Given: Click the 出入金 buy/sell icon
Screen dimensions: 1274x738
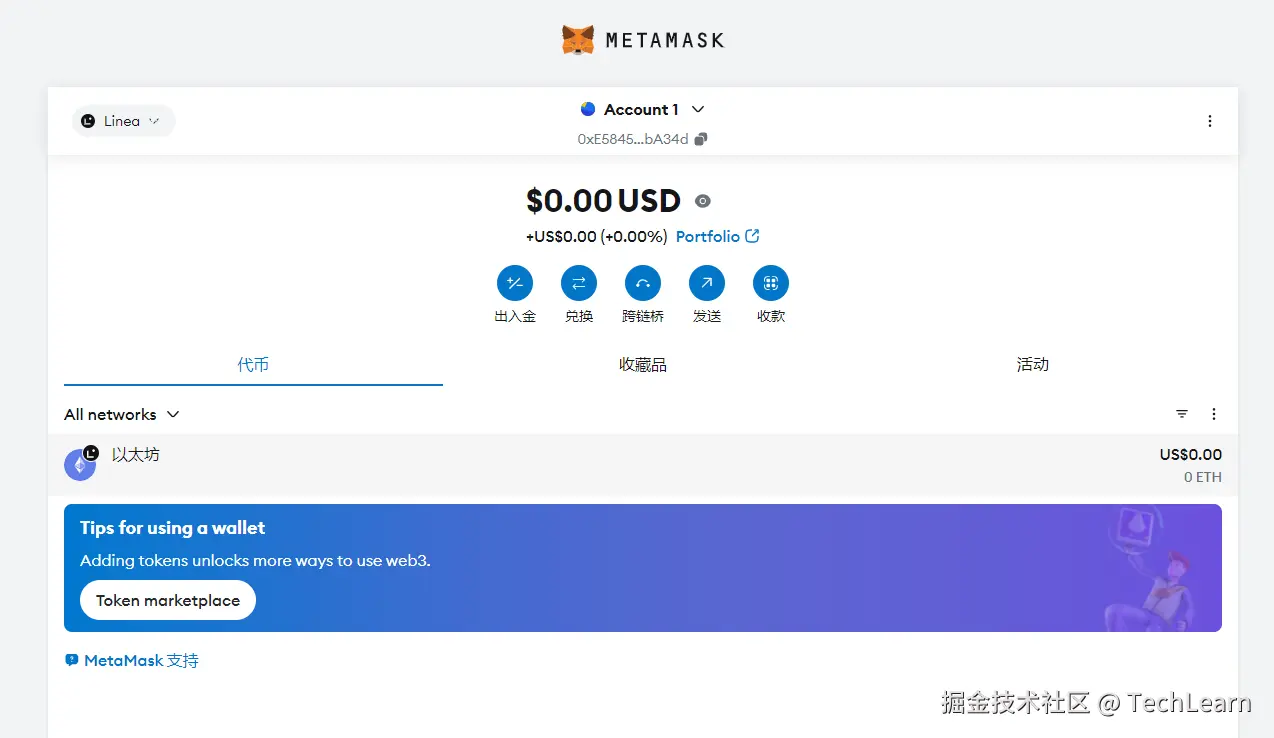Looking at the screenshot, I should (515, 283).
